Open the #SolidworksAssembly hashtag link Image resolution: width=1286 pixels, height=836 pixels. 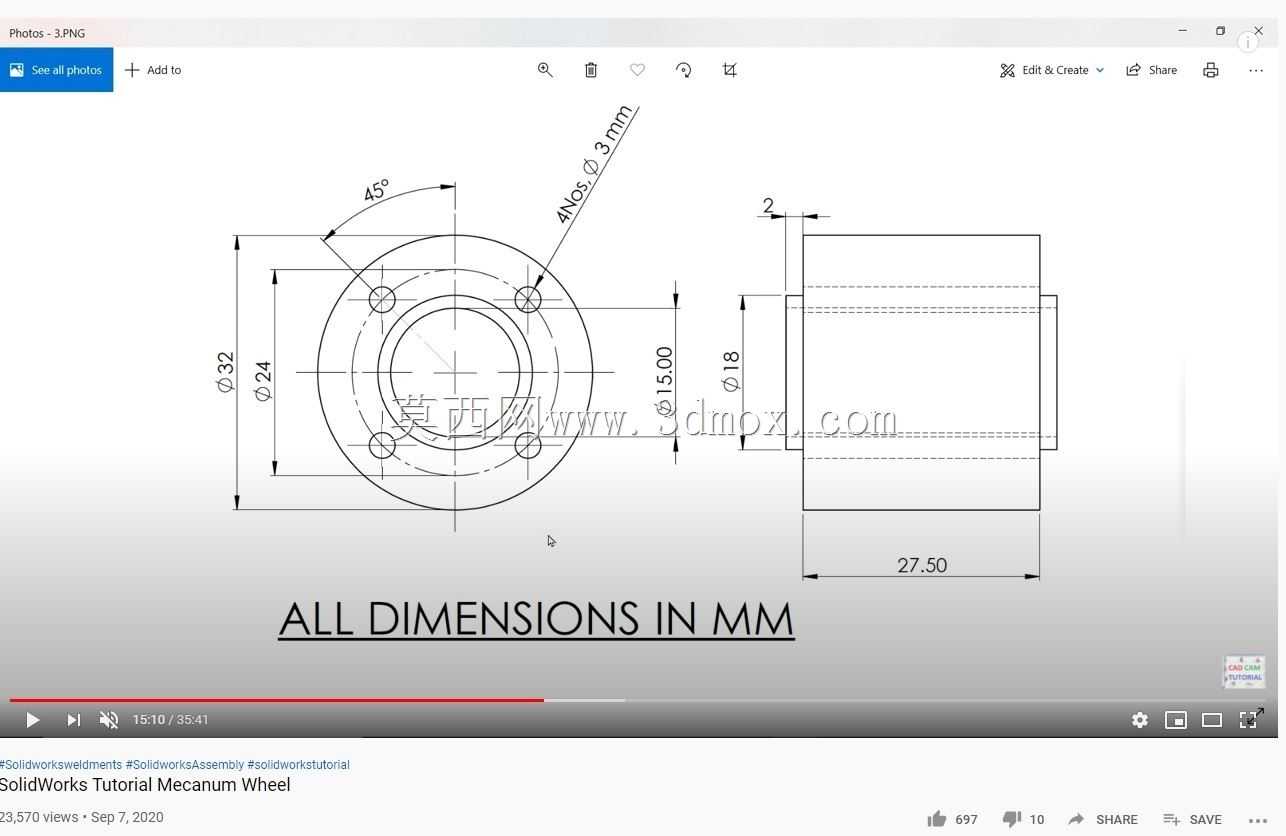coord(185,765)
